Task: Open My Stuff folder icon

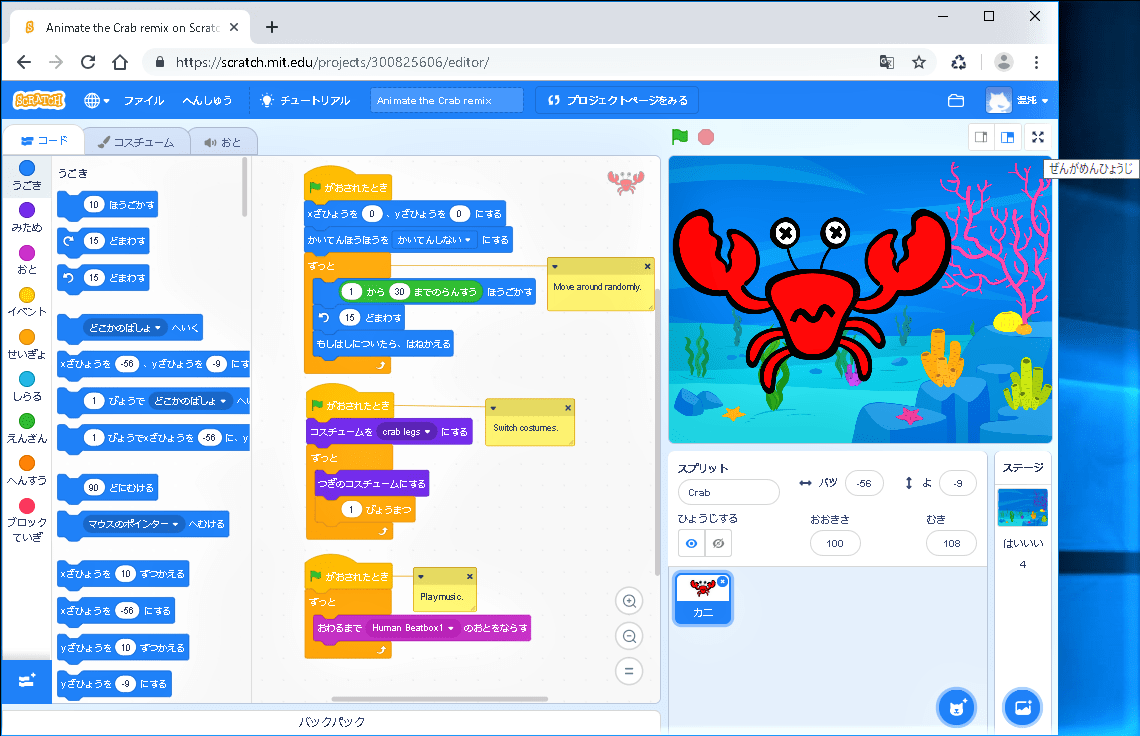Action: [956, 100]
